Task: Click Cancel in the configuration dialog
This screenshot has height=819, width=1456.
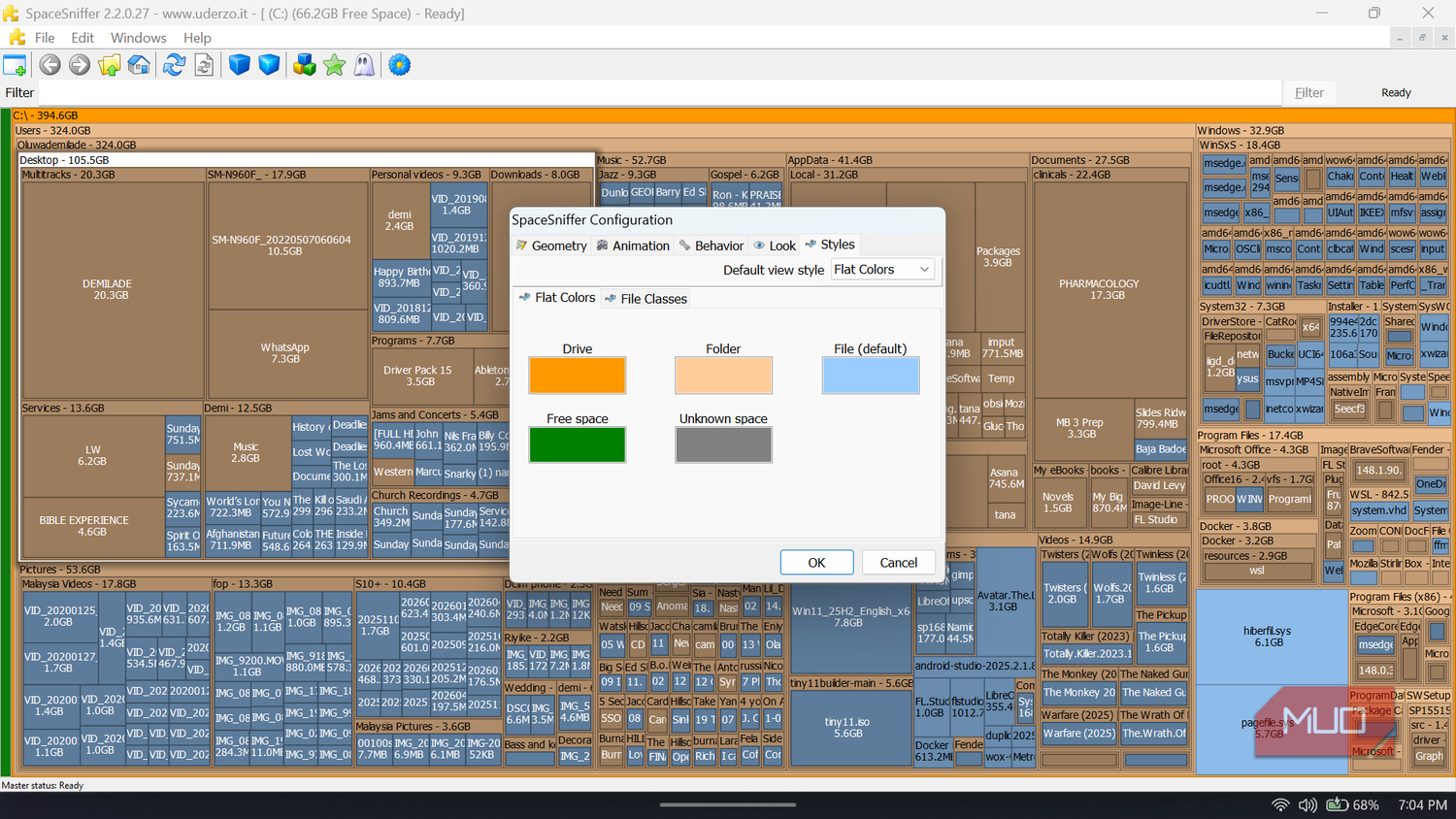Action: click(x=899, y=563)
